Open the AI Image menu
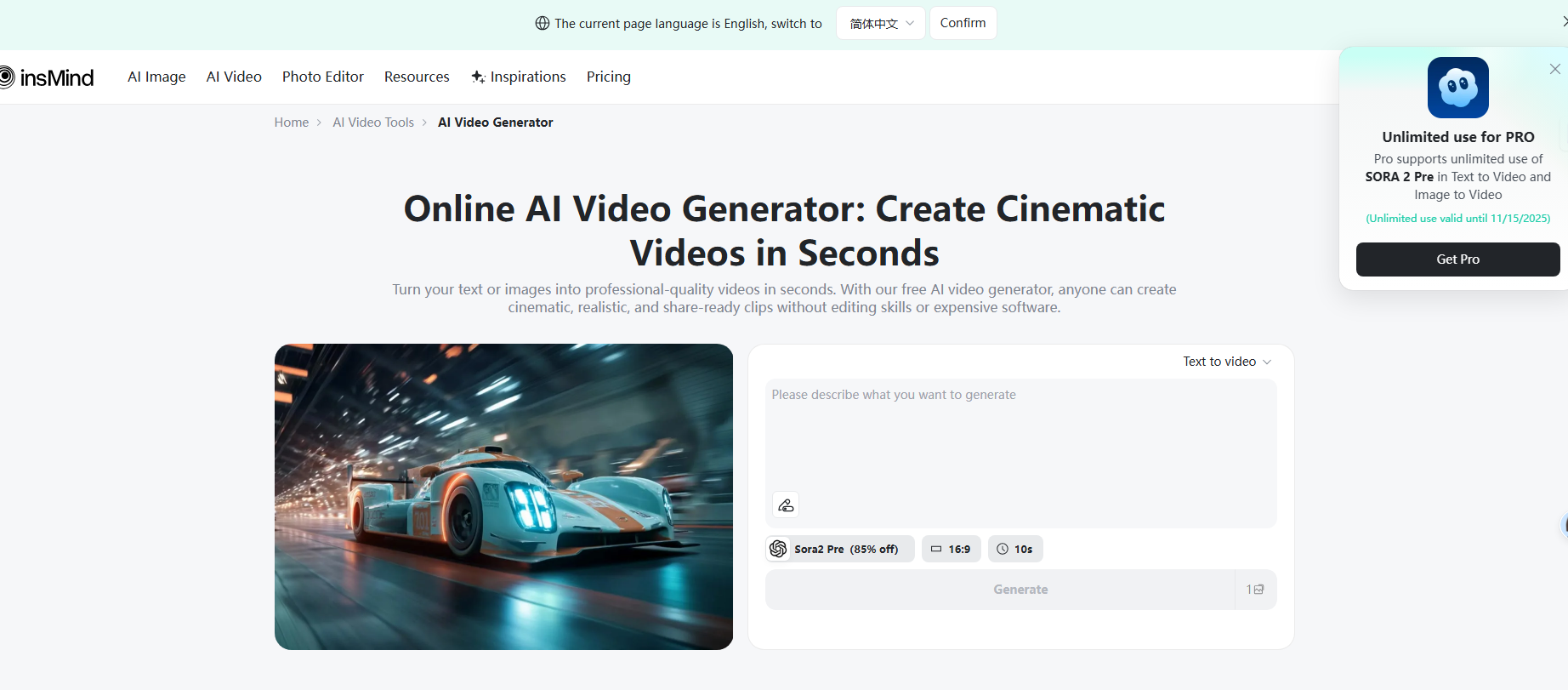 pos(156,77)
